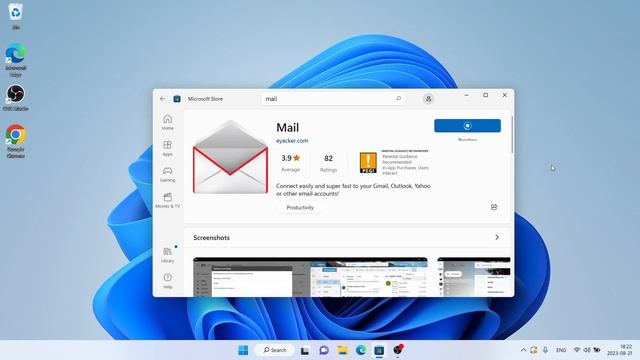Open the first Mail screenshot thumbnail
This screenshot has height=360, width=640.
pos(310,277)
